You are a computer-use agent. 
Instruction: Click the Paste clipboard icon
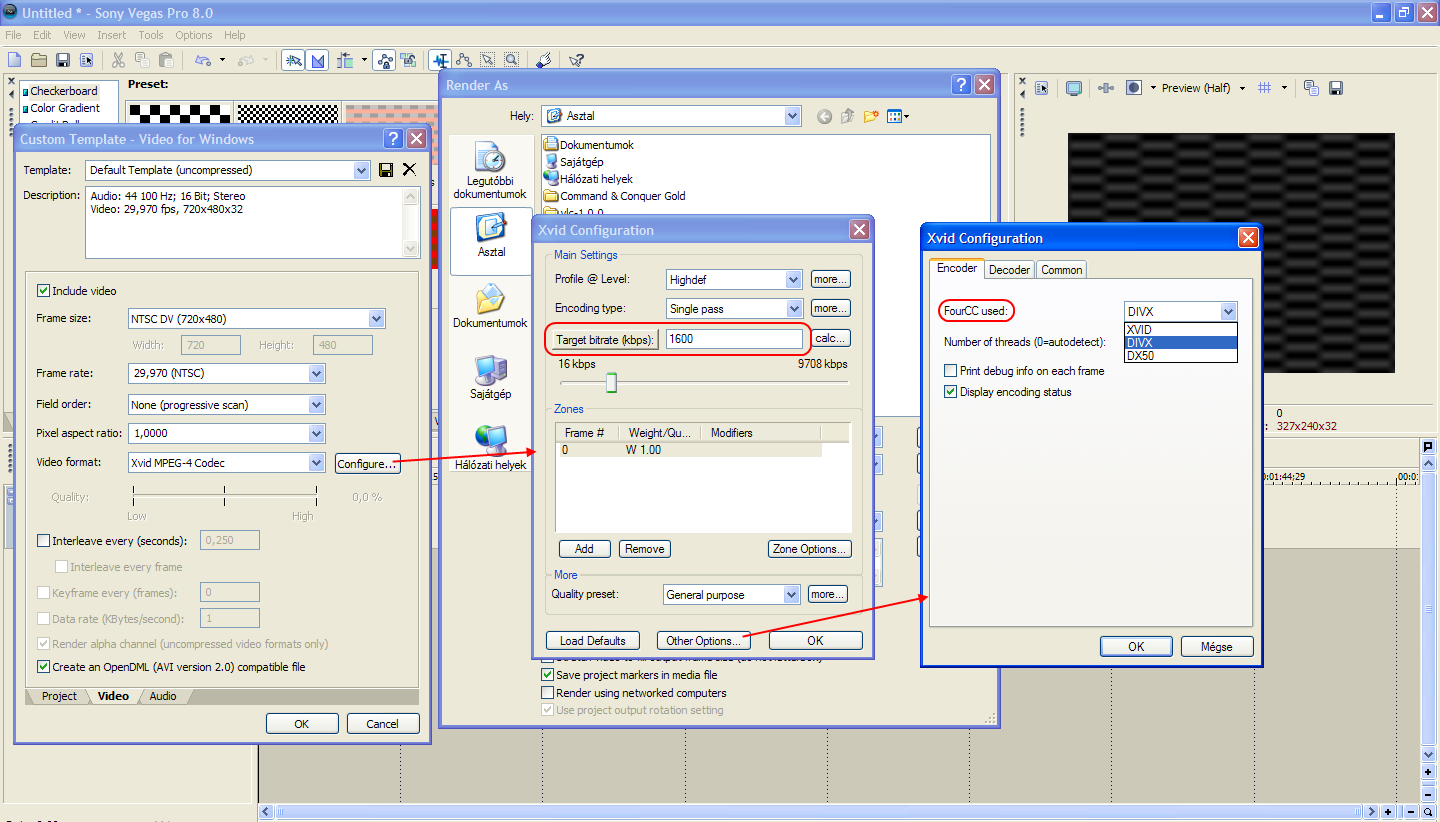(x=166, y=60)
